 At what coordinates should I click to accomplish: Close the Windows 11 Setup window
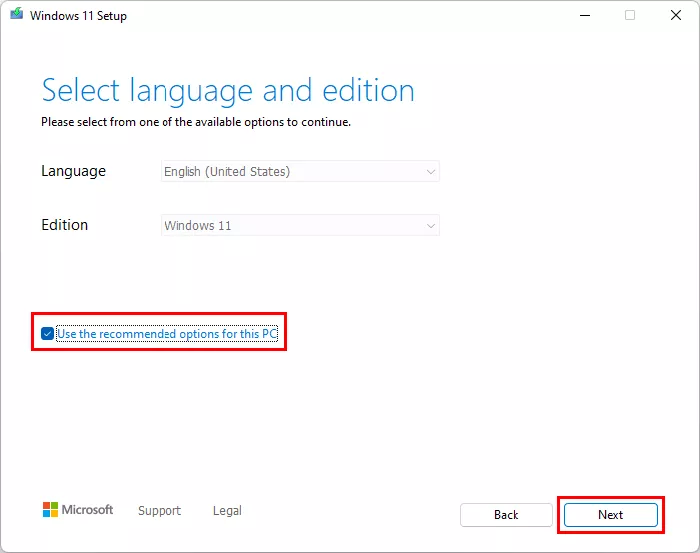[x=676, y=15]
